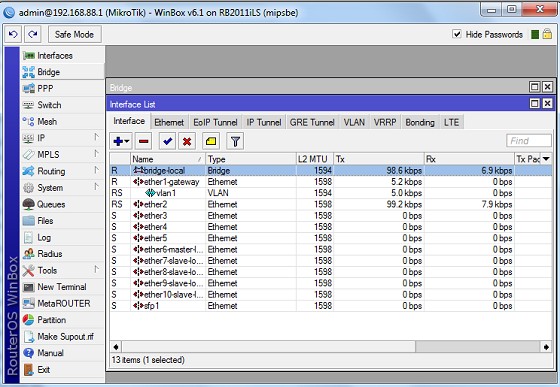Click the horizontal scrollbar right arrow
The height and width of the screenshot is (387, 560).
(546, 347)
